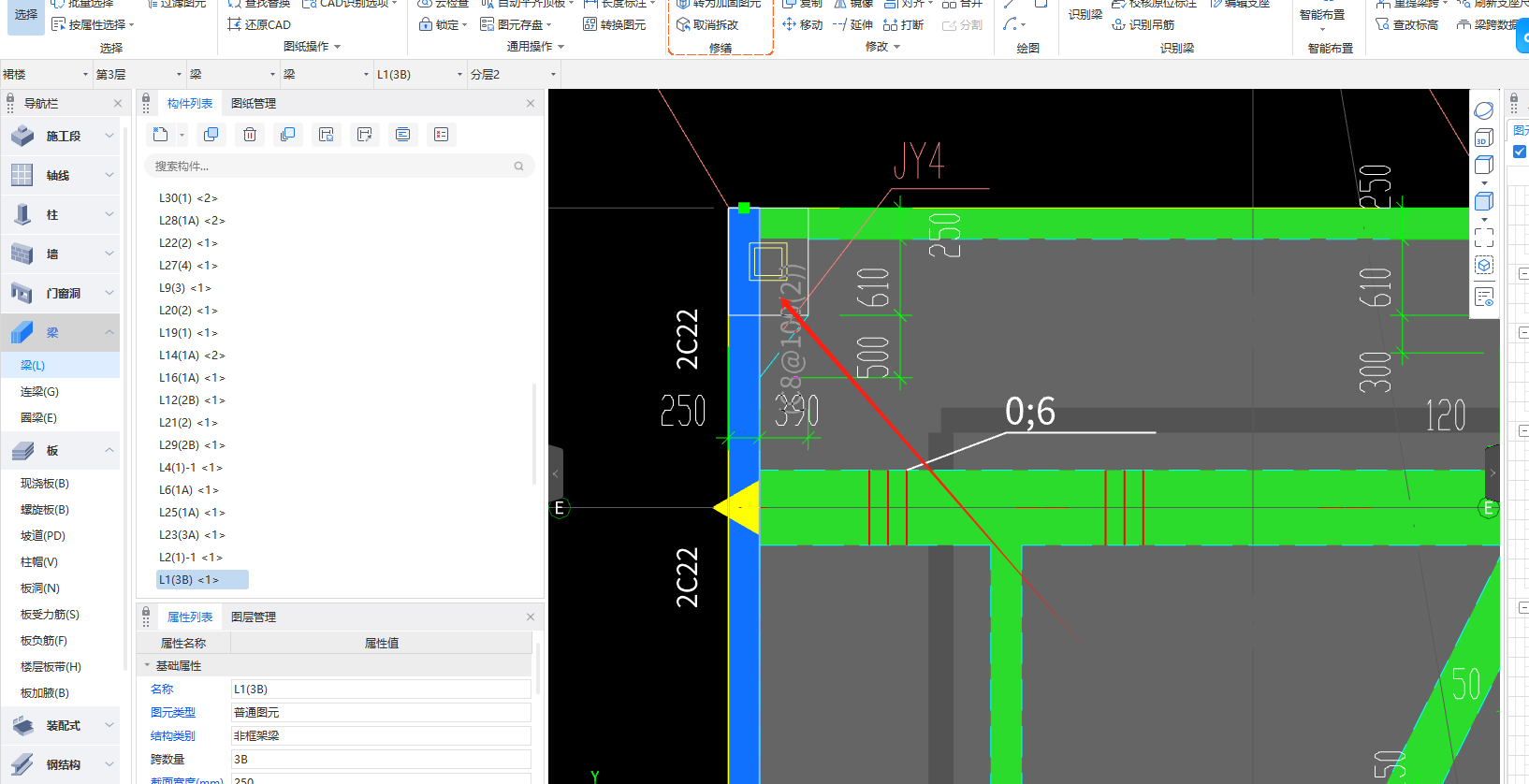Image resolution: width=1529 pixels, height=784 pixels.
Task: Select the 构件列表 tab
Action: (x=190, y=104)
